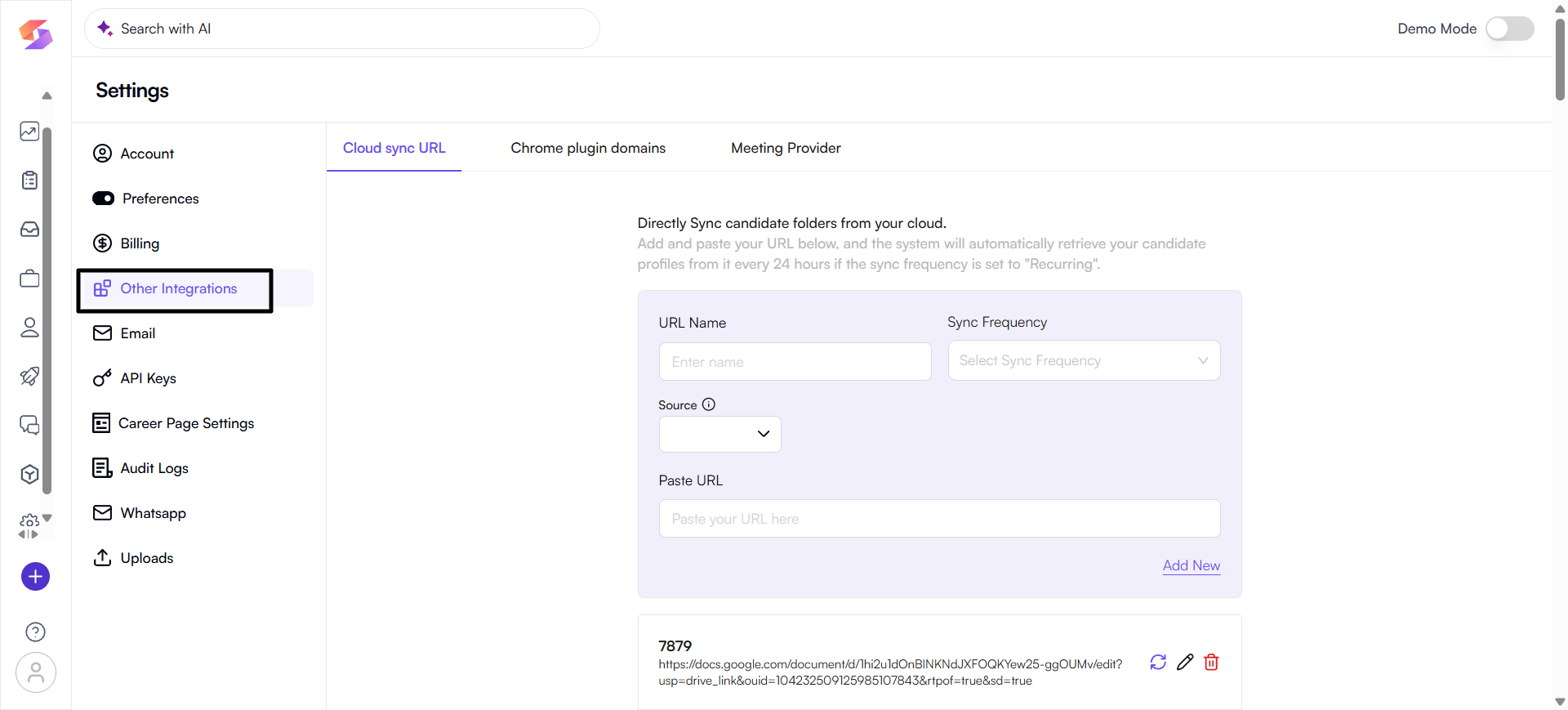Click the Add New link

point(1191,565)
